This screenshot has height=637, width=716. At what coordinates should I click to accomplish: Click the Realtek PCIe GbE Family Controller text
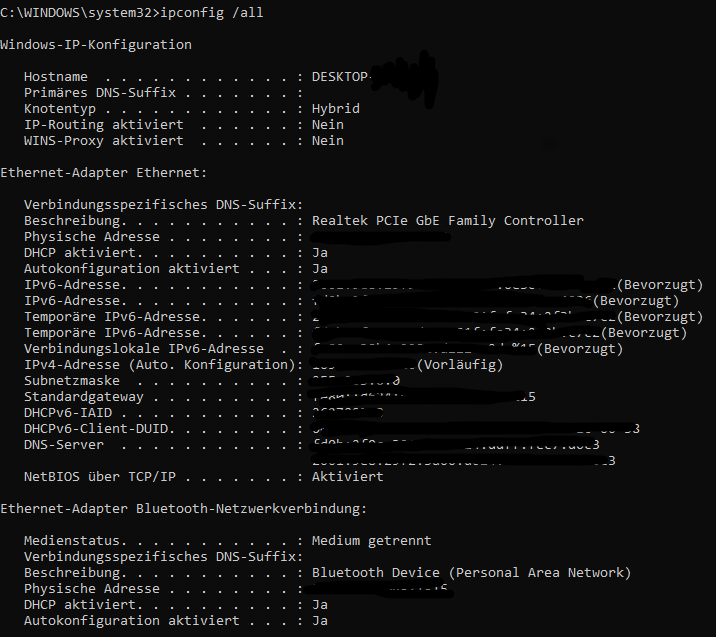click(448, 221)
